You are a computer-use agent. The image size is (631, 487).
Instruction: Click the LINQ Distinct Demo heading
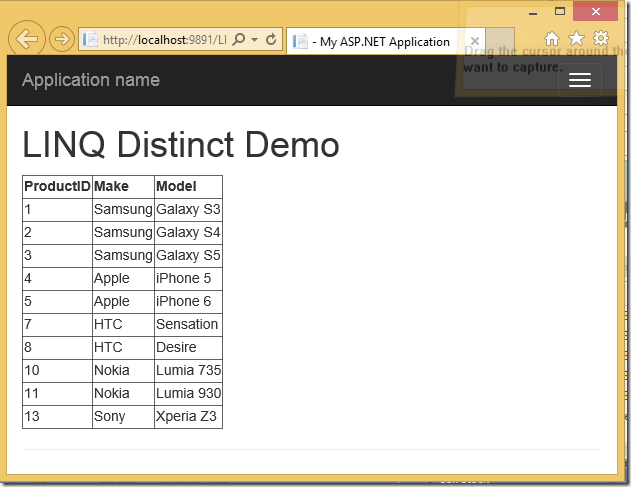(x=181, y=144)
